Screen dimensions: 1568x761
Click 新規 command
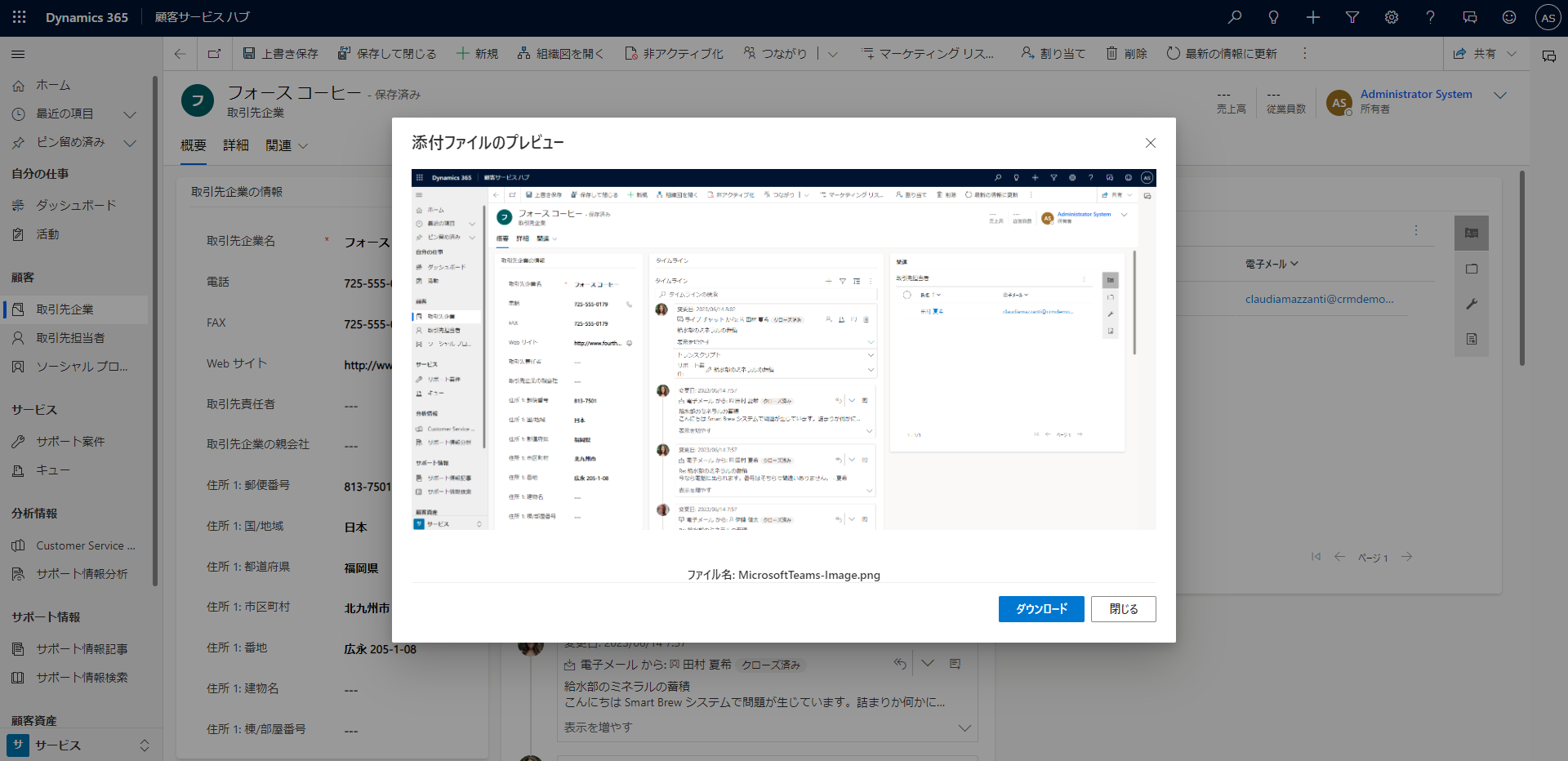(477, 54)
